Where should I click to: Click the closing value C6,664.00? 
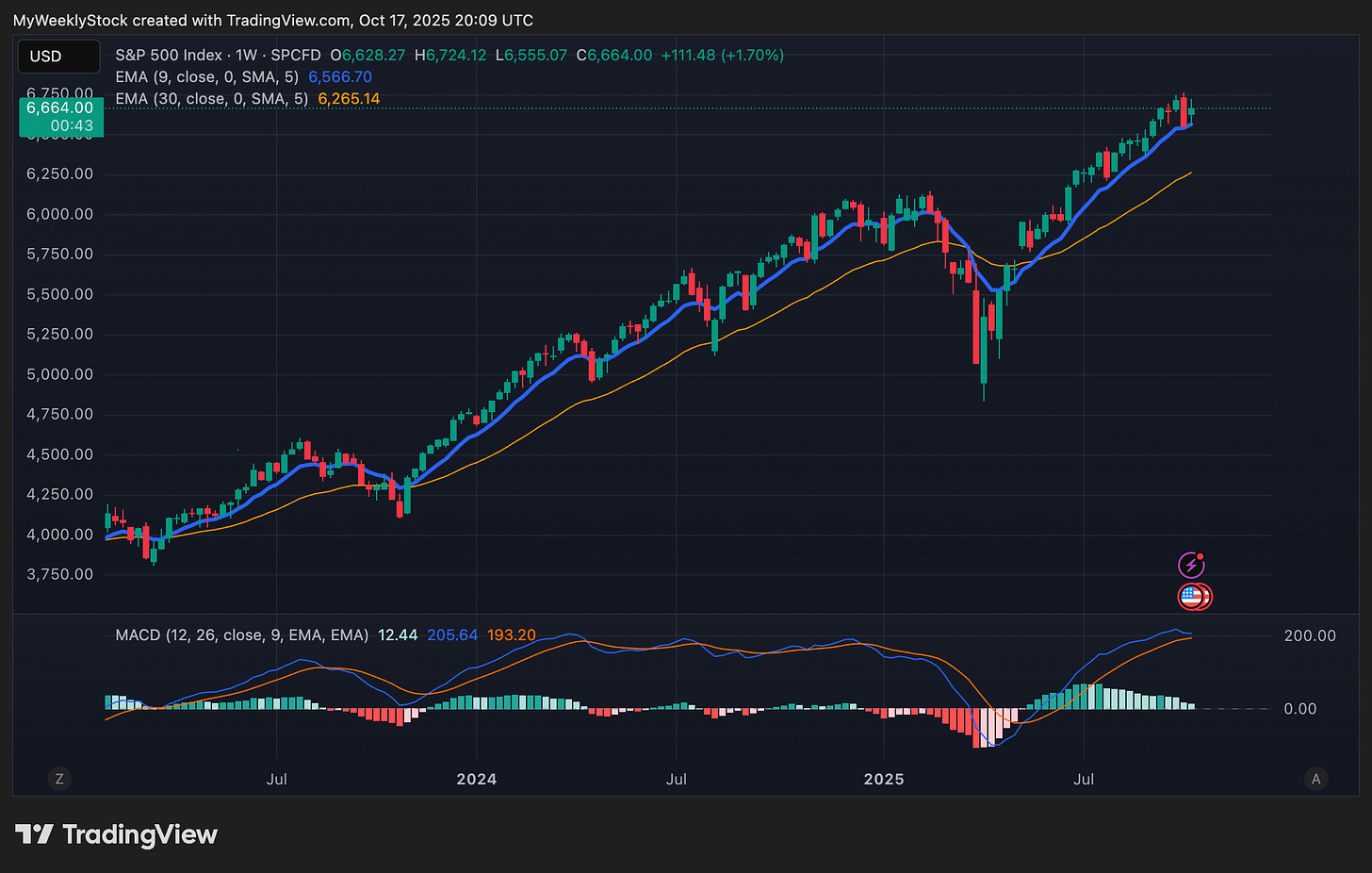point(614,56)
